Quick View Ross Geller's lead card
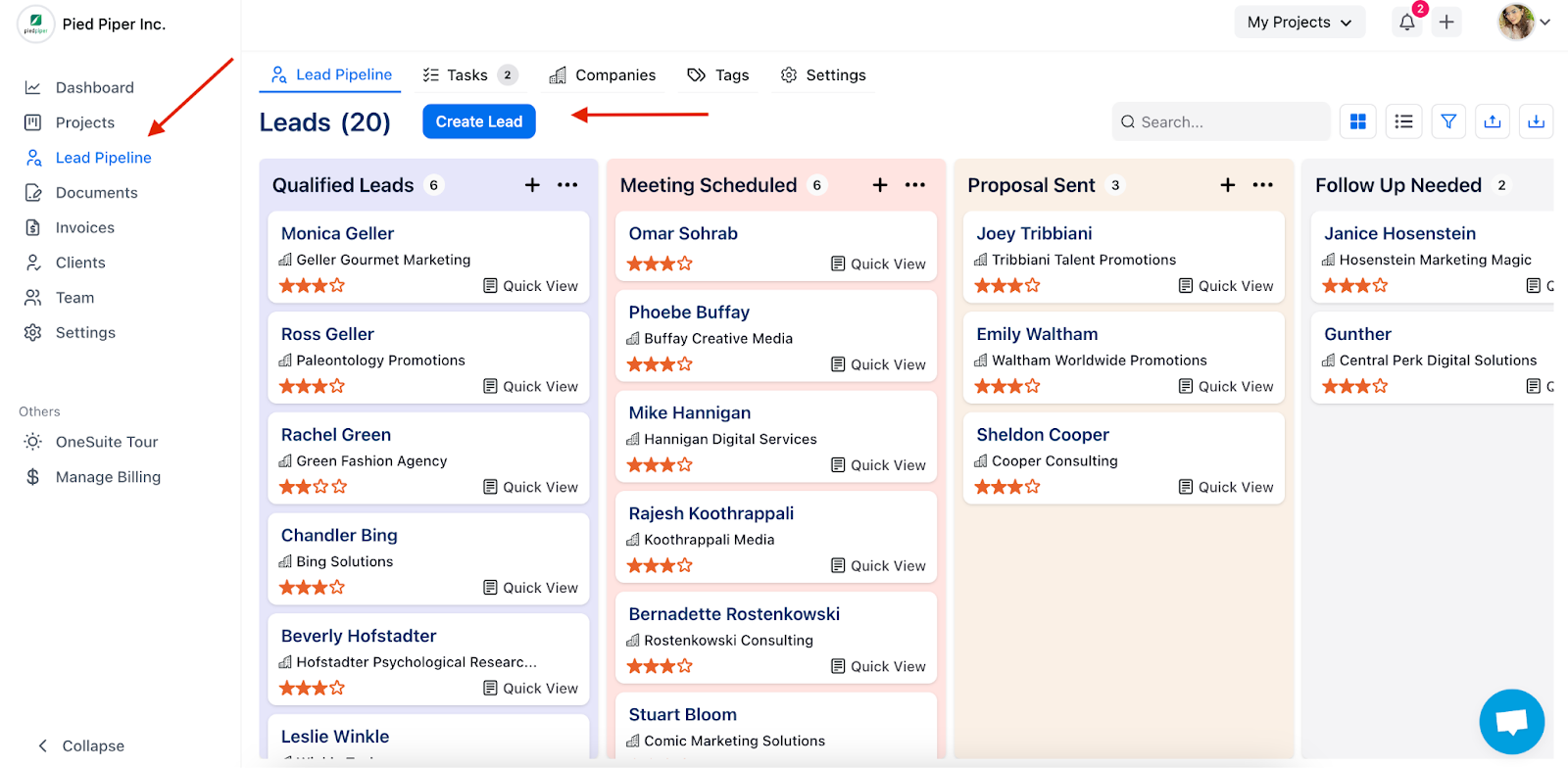This screenshot has width=1568, height=768. (x=530, y=387)
